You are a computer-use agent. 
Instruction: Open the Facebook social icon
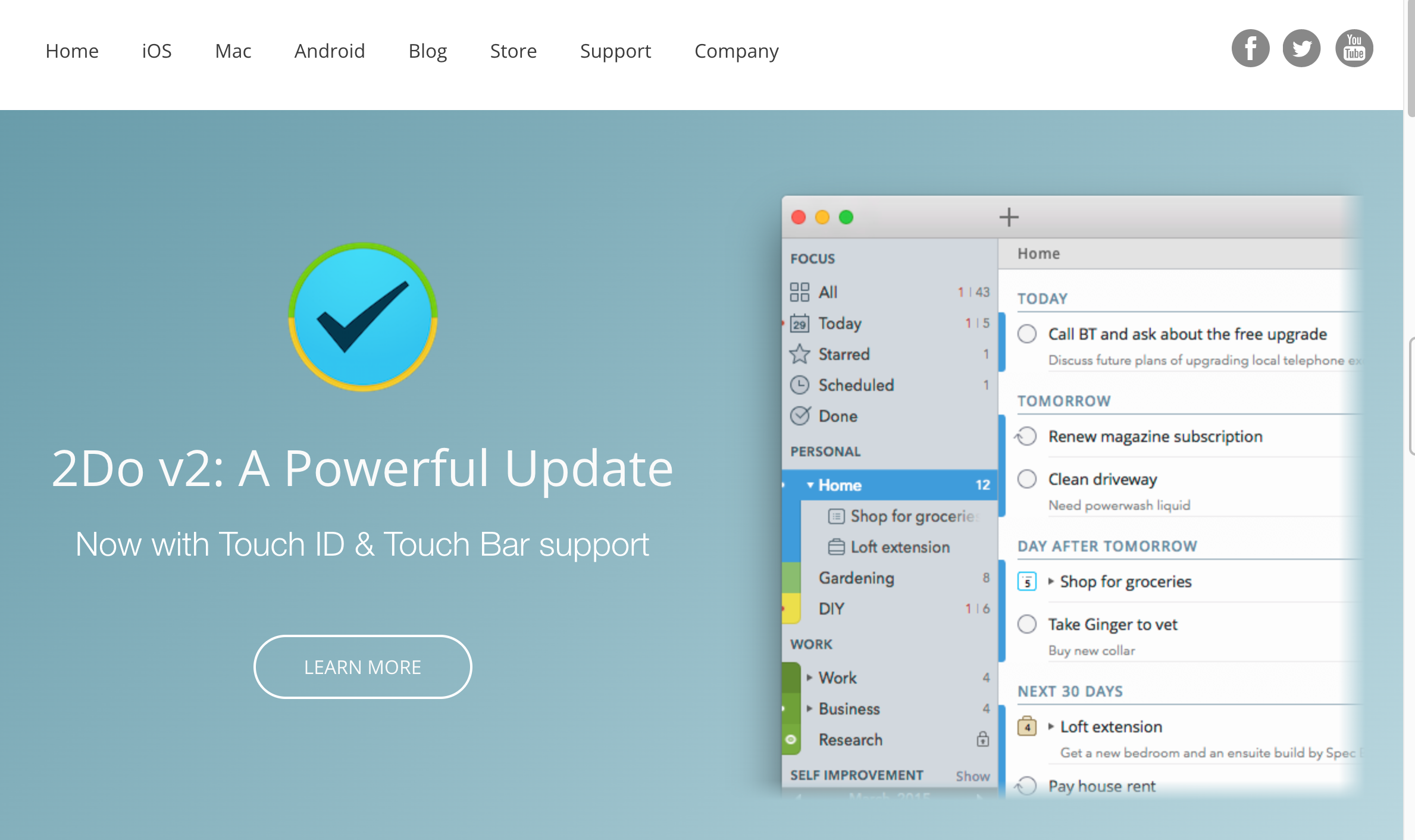pos(1250,48)
